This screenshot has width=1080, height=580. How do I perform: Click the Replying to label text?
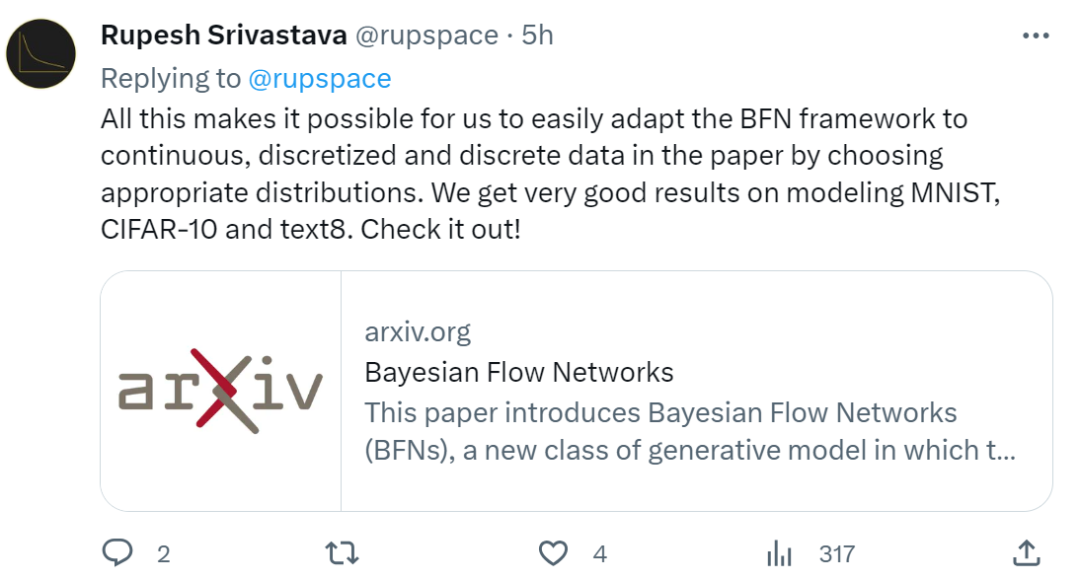pyautogui.click(x=170, y=79)
